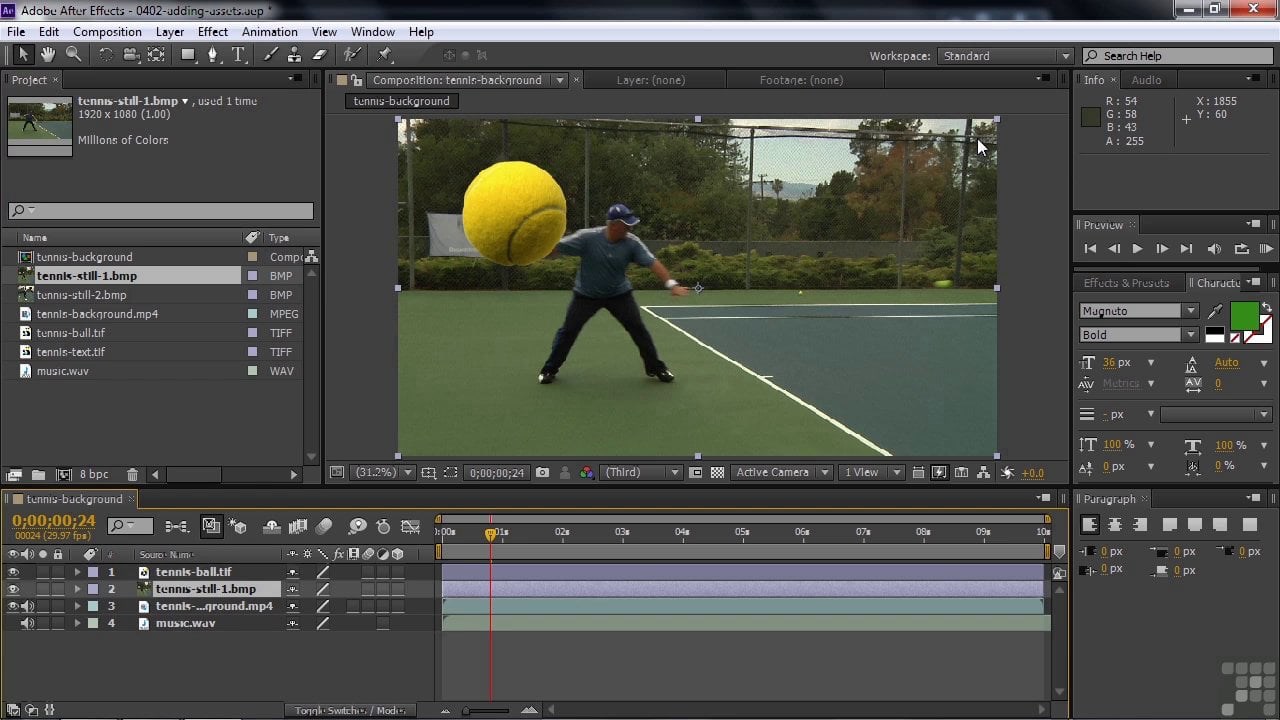Activate the Clone Stamp tool
The width and height of the screenshot is (1280, 720).
pos(292,55)
